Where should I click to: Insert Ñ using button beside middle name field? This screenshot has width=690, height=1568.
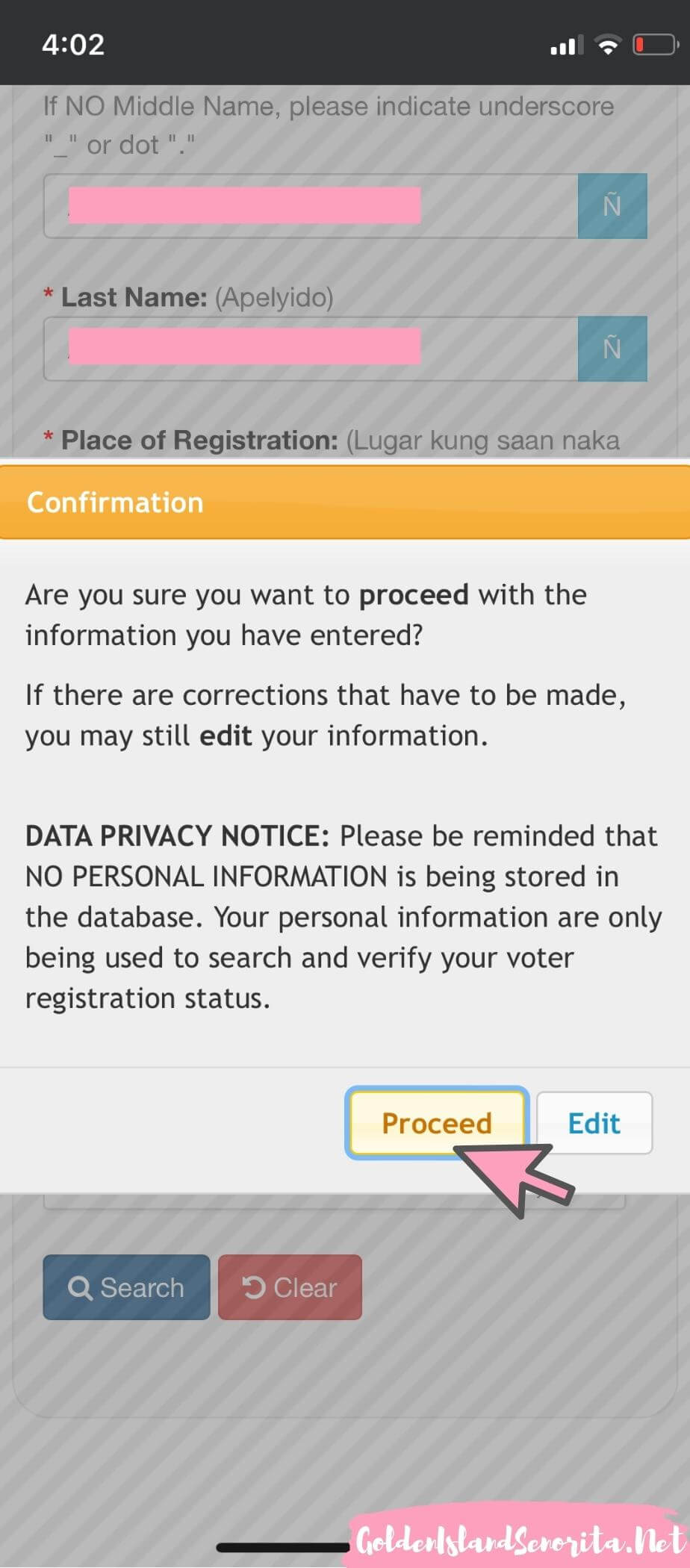[612, 206]
